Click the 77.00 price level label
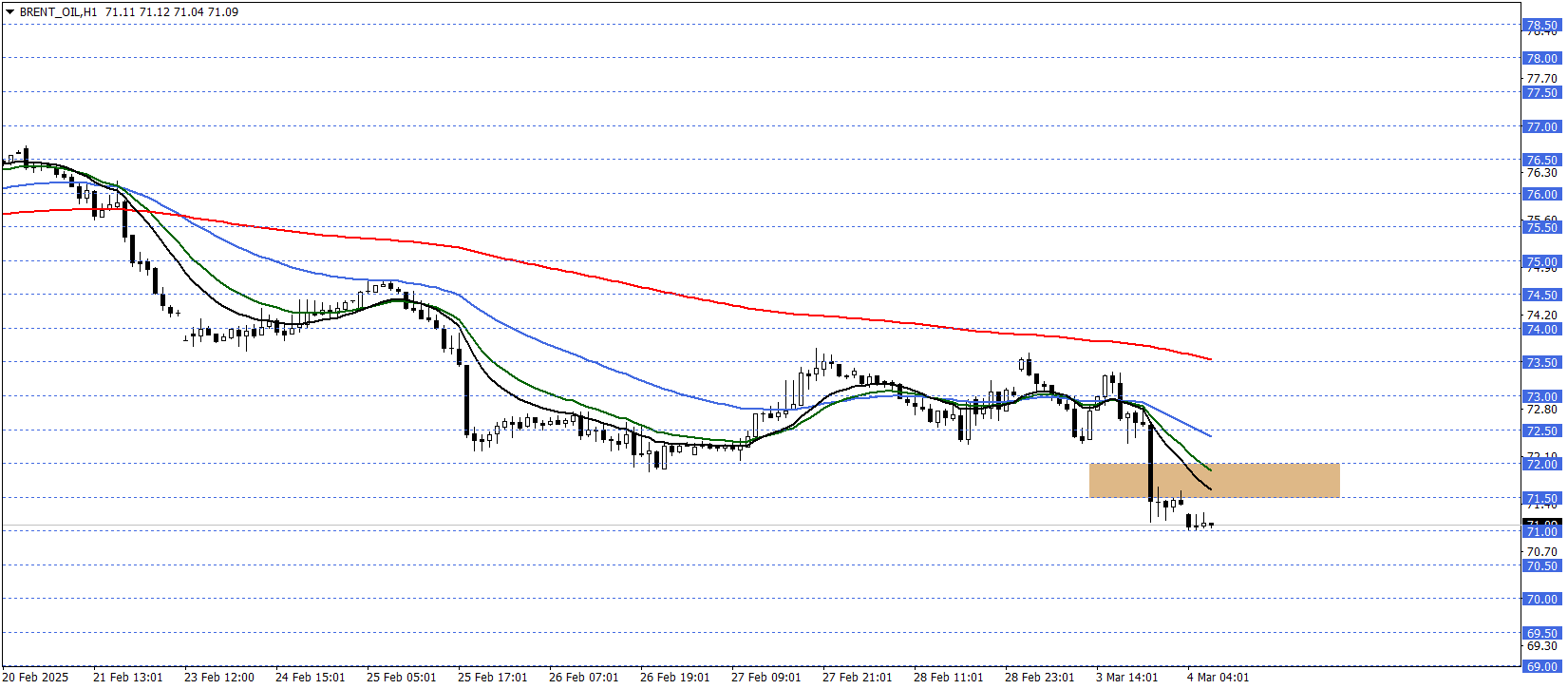The width and height of the screenshot is (1568, 689). pyautogui.click(x=1541, y=127)
